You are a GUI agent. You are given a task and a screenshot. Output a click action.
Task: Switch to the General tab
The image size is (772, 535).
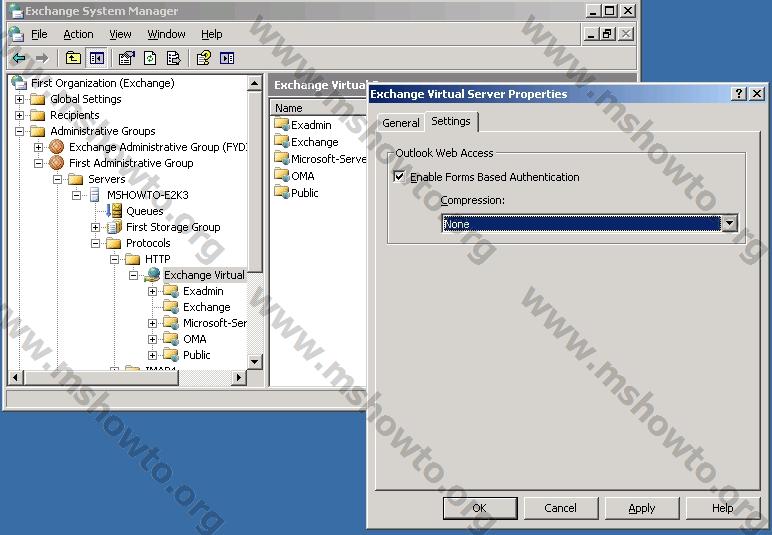(401, 123)
